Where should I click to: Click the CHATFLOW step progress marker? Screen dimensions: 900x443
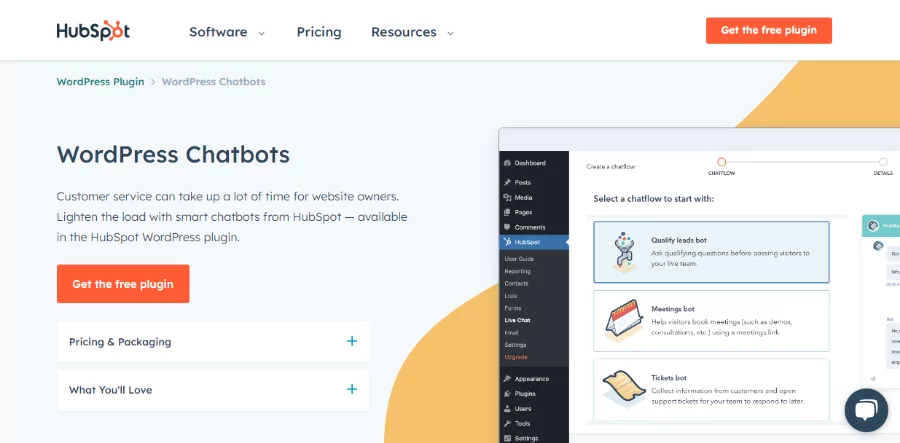click(x=722, y=162)
